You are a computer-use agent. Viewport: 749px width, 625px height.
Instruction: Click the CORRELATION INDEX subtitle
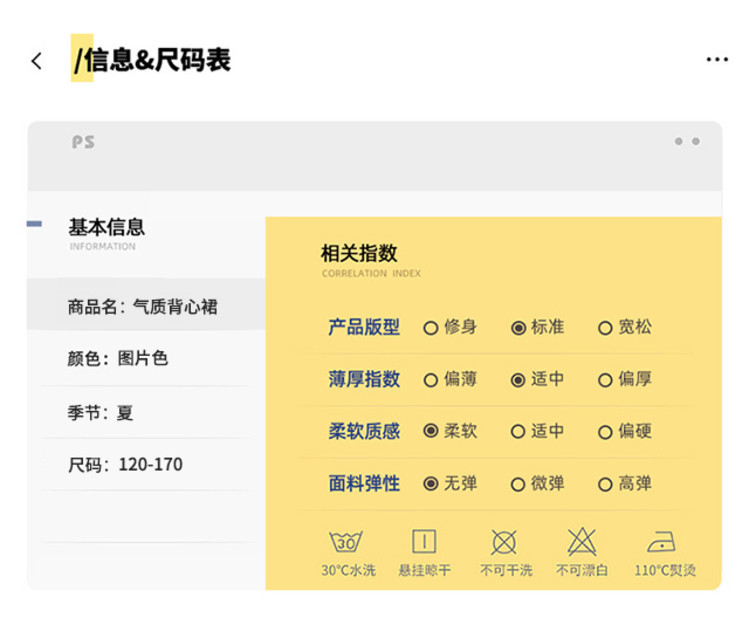371,273
